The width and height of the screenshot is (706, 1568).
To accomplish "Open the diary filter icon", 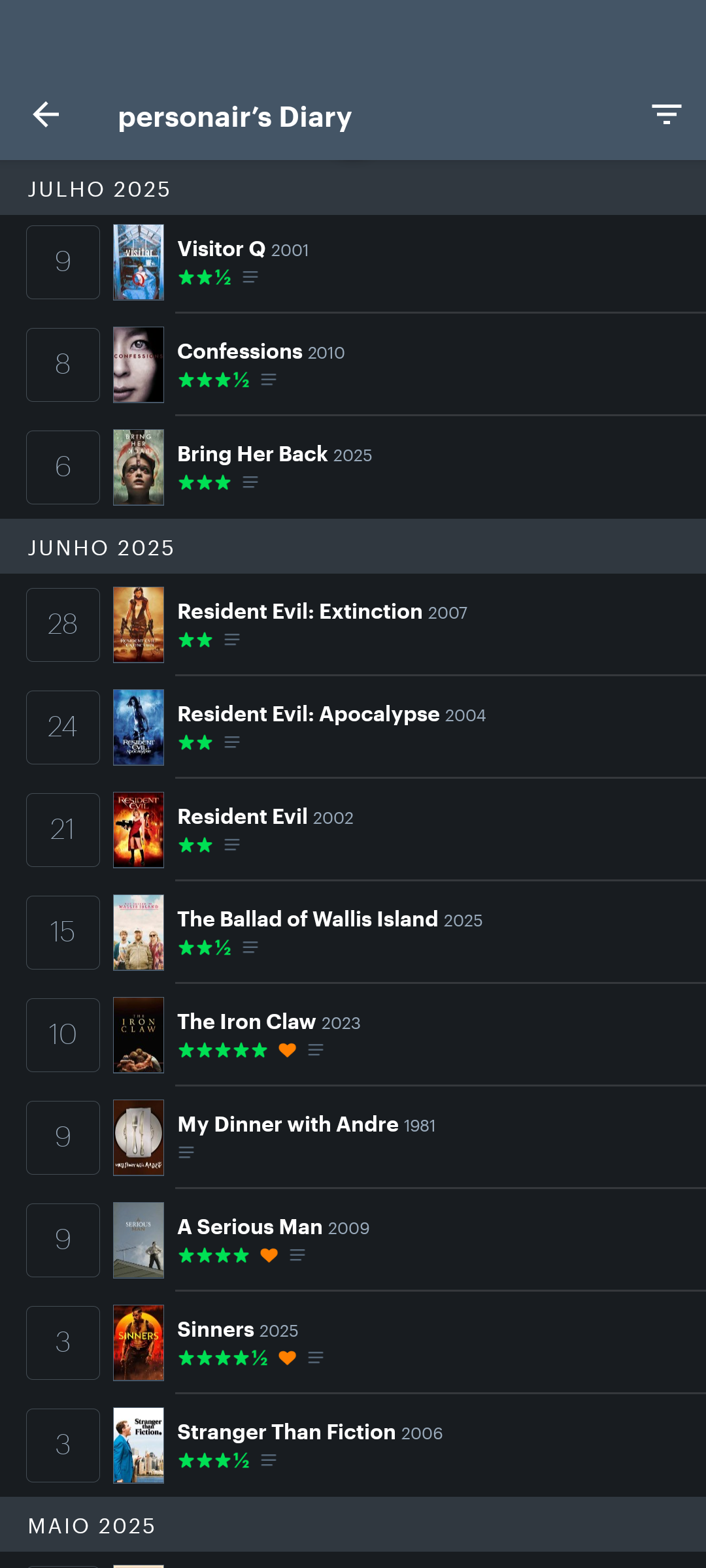I will pyautogui.click(x=666, y=114).
